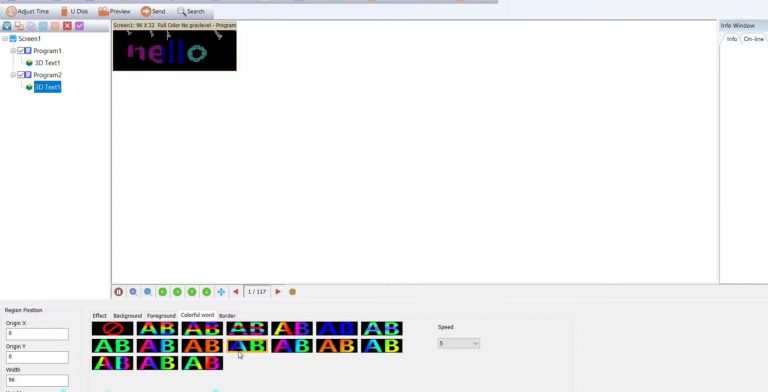This screenshot has height=392, width=768.
Task: Choose the no-effect red circle-slash swatch
Action: (x=112, y=328)
